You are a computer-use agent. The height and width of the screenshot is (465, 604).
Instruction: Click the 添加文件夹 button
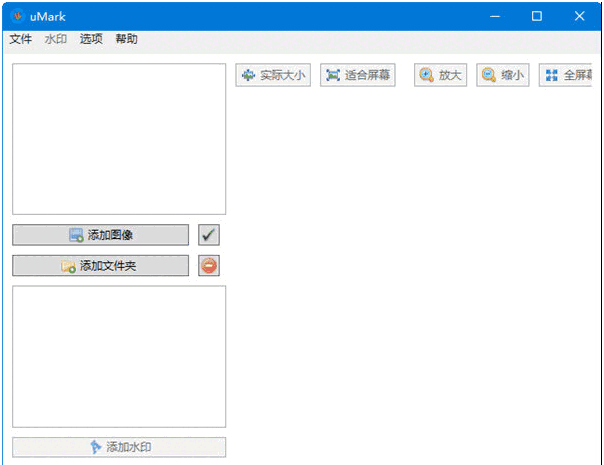tap(101, 265)
